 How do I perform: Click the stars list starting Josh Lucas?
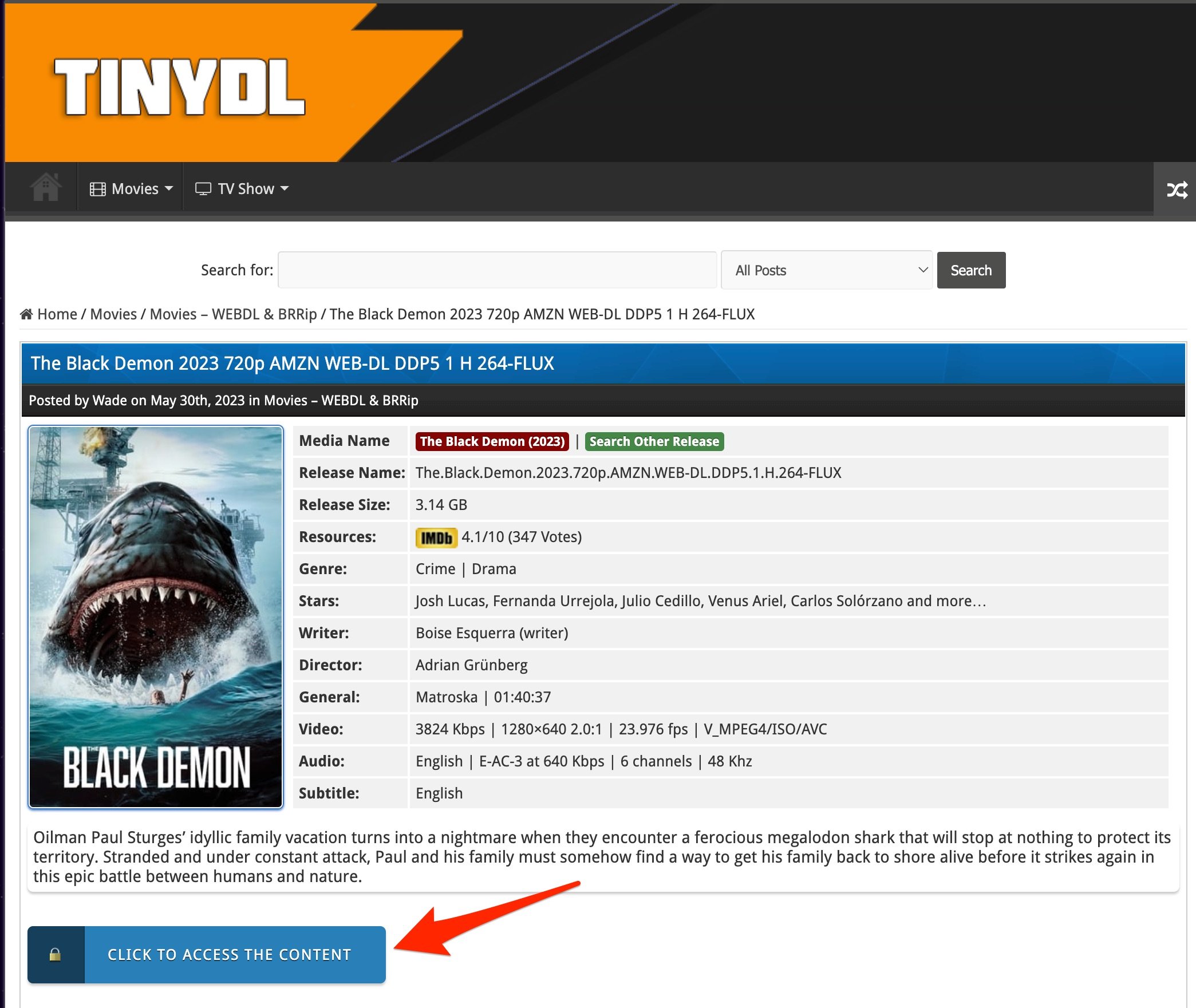click(701, 601)
